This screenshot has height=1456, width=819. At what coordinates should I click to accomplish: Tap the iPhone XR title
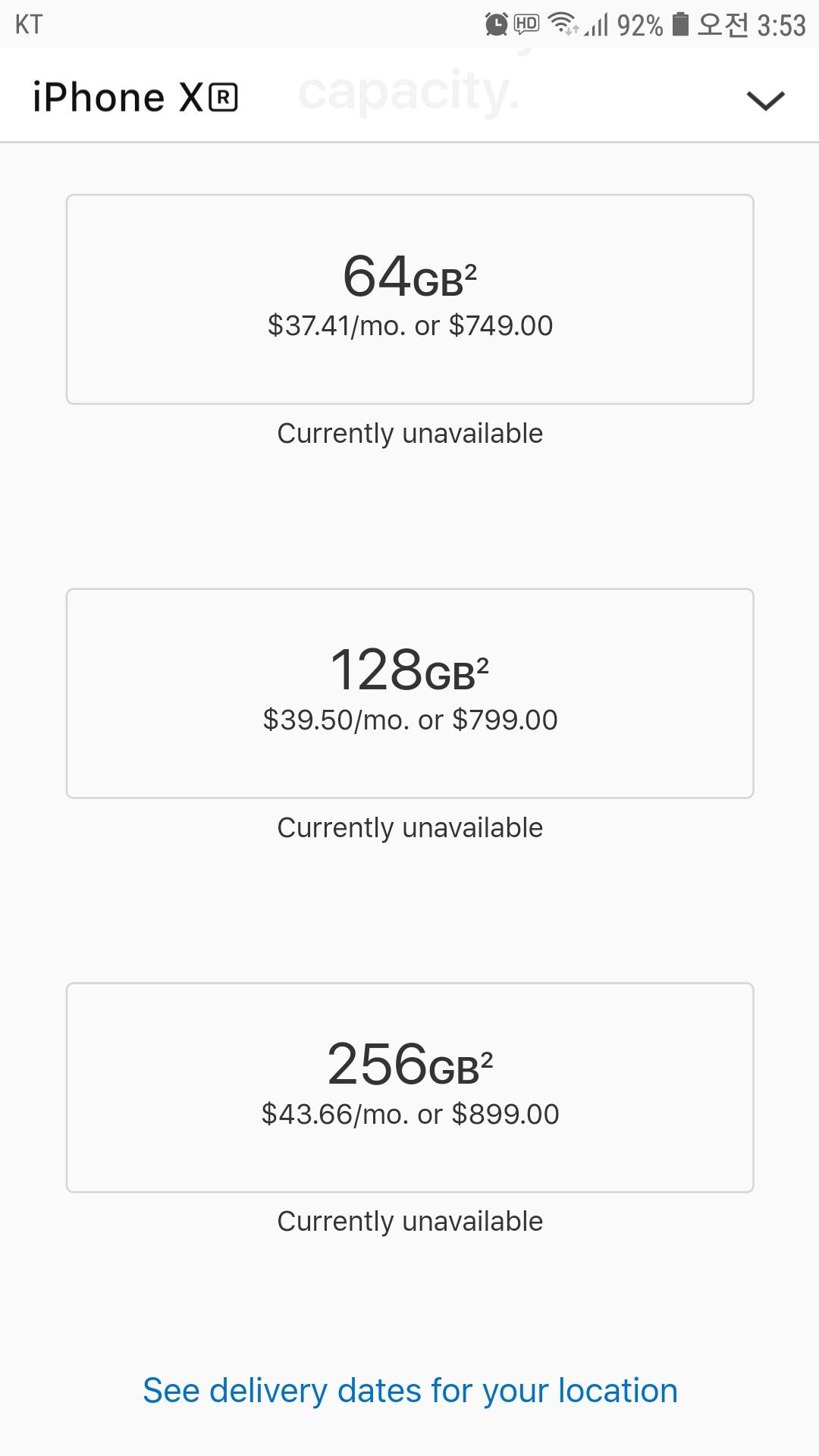(x=135, y=98)
